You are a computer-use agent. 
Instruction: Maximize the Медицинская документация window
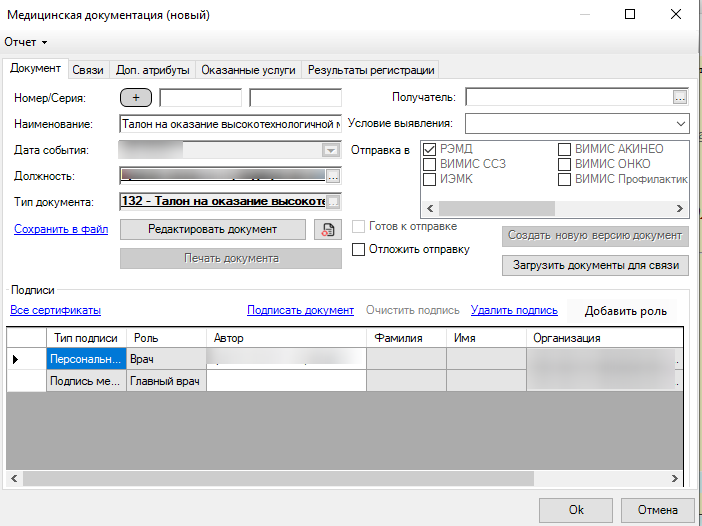tap(630, 14)
